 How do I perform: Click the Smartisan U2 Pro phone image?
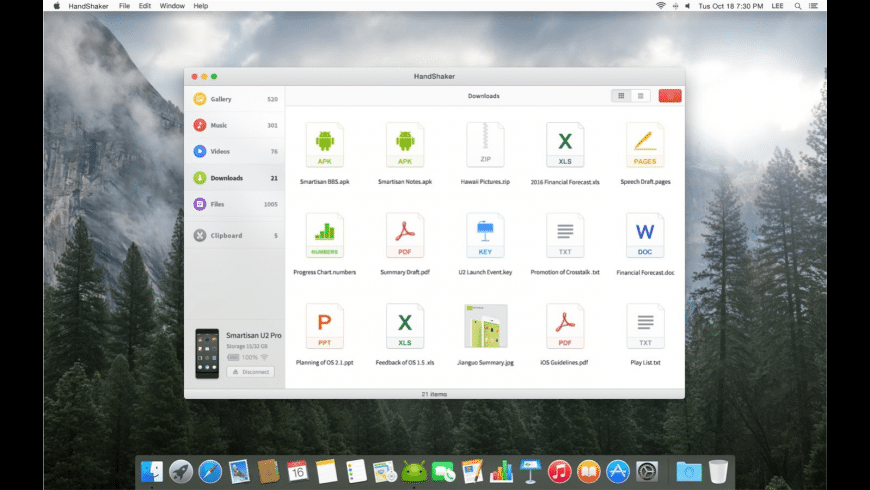pyautogui.click(x=207, y=353)
